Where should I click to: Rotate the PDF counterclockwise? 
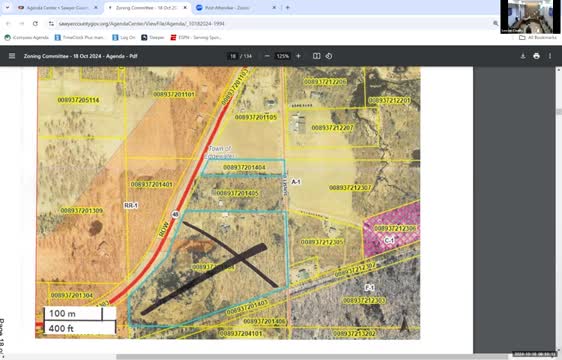click(x=329, y=56)
